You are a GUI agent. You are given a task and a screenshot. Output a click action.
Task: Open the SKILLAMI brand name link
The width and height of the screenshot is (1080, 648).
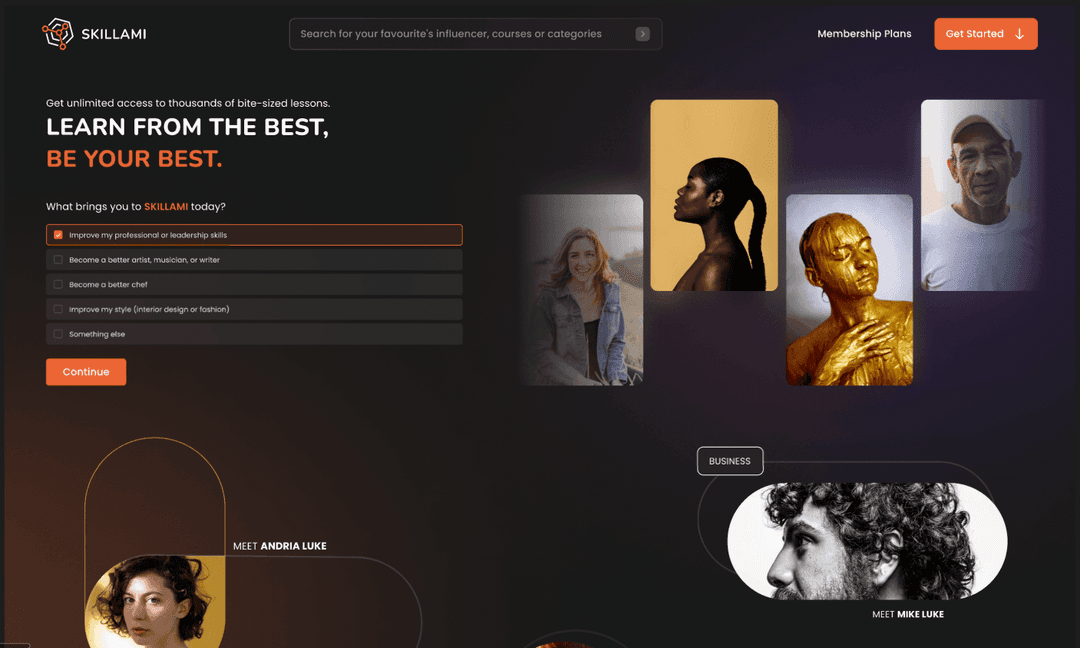(x=114, y=34)
